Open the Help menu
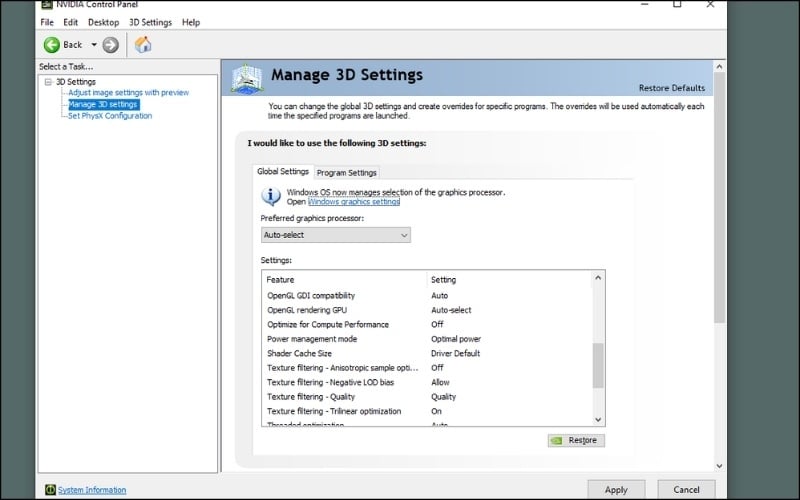 click(191, 22)
